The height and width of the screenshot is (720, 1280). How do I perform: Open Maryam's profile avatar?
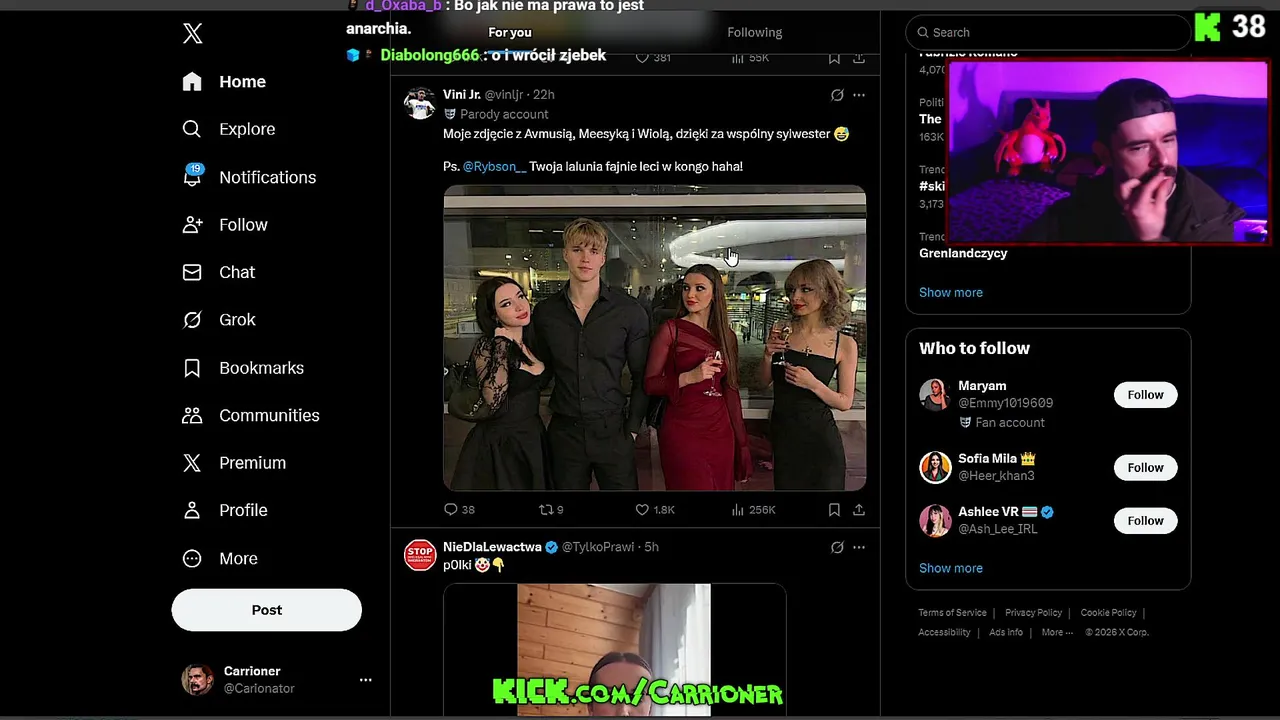(x=935, y=395)
